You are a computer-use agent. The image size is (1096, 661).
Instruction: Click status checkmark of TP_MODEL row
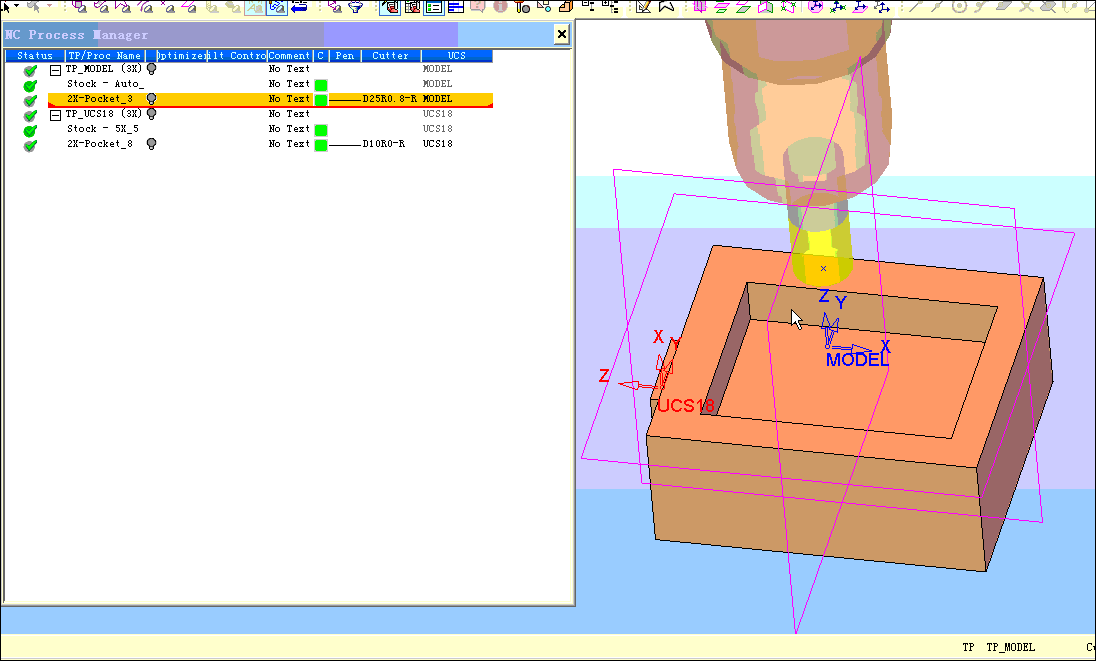coord(30,71)
